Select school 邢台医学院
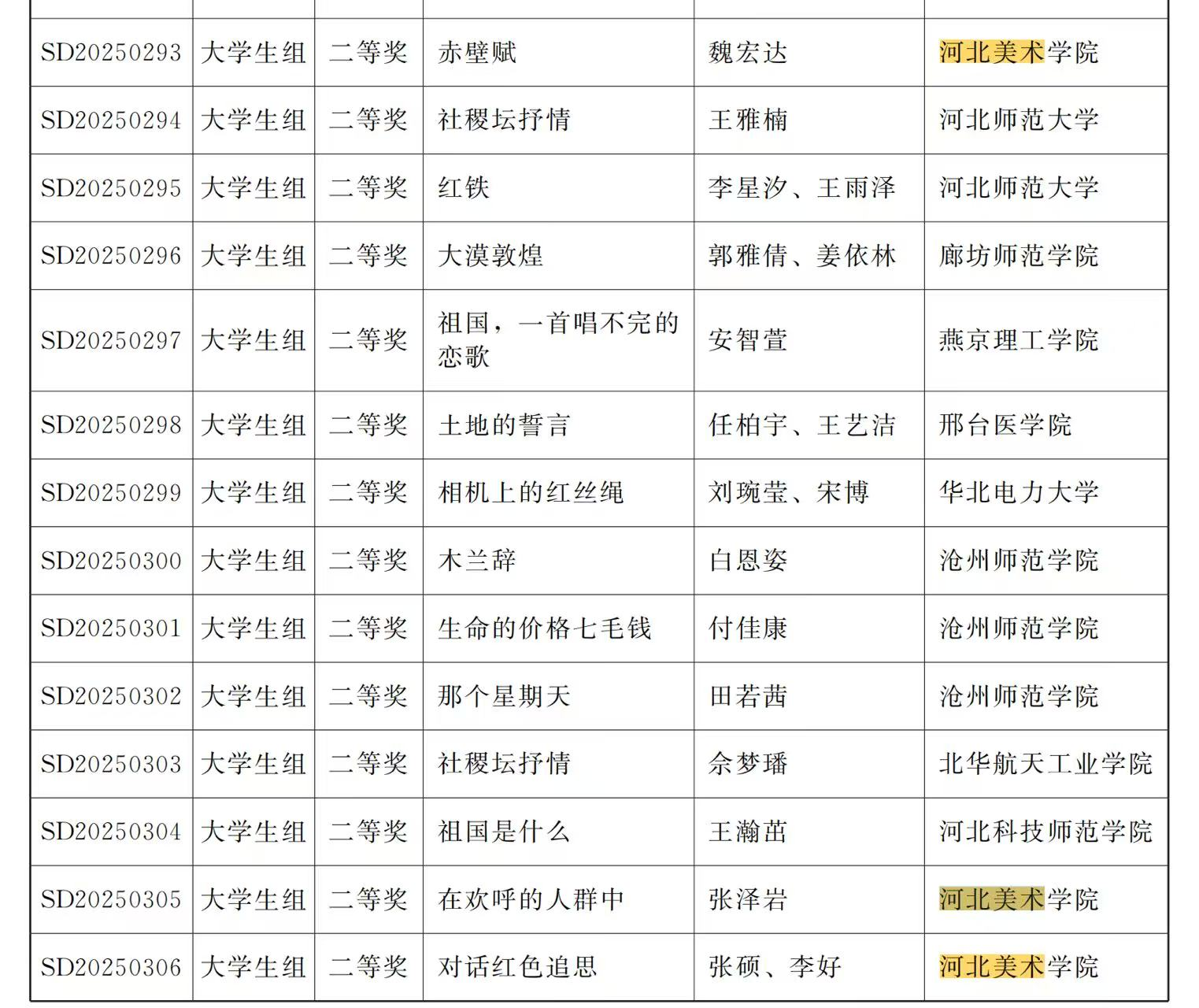 (1005, 425)
